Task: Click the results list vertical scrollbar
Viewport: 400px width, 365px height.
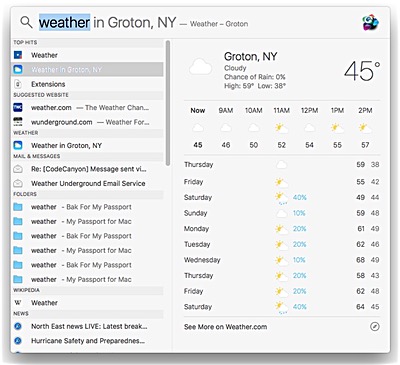Action: (168, 103)
